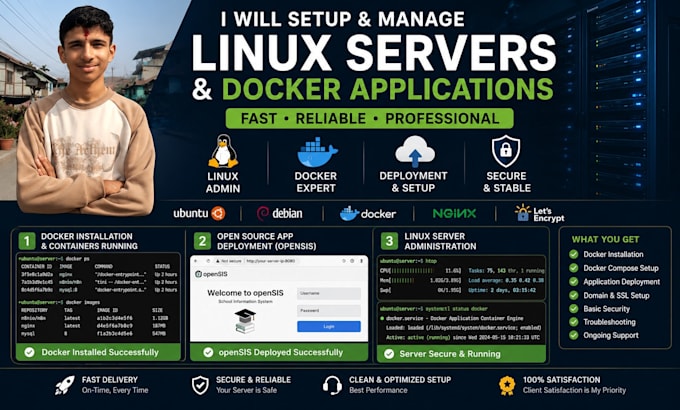Click the 'htop' command line
This screenshot has width=680, height=410.
pyautogui.click(x=409, y=261)
